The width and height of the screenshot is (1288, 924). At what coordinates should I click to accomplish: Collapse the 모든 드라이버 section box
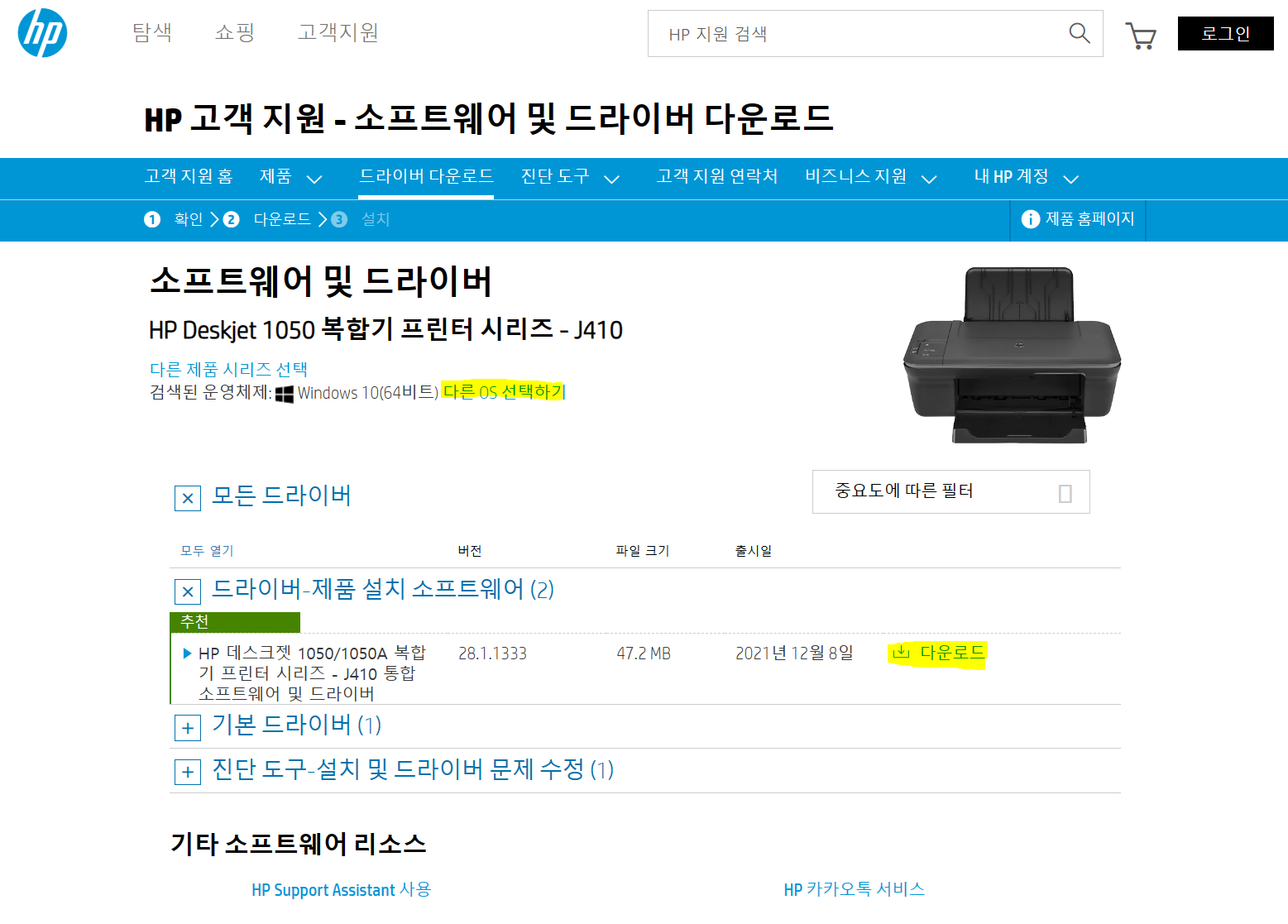pos(188,498)
